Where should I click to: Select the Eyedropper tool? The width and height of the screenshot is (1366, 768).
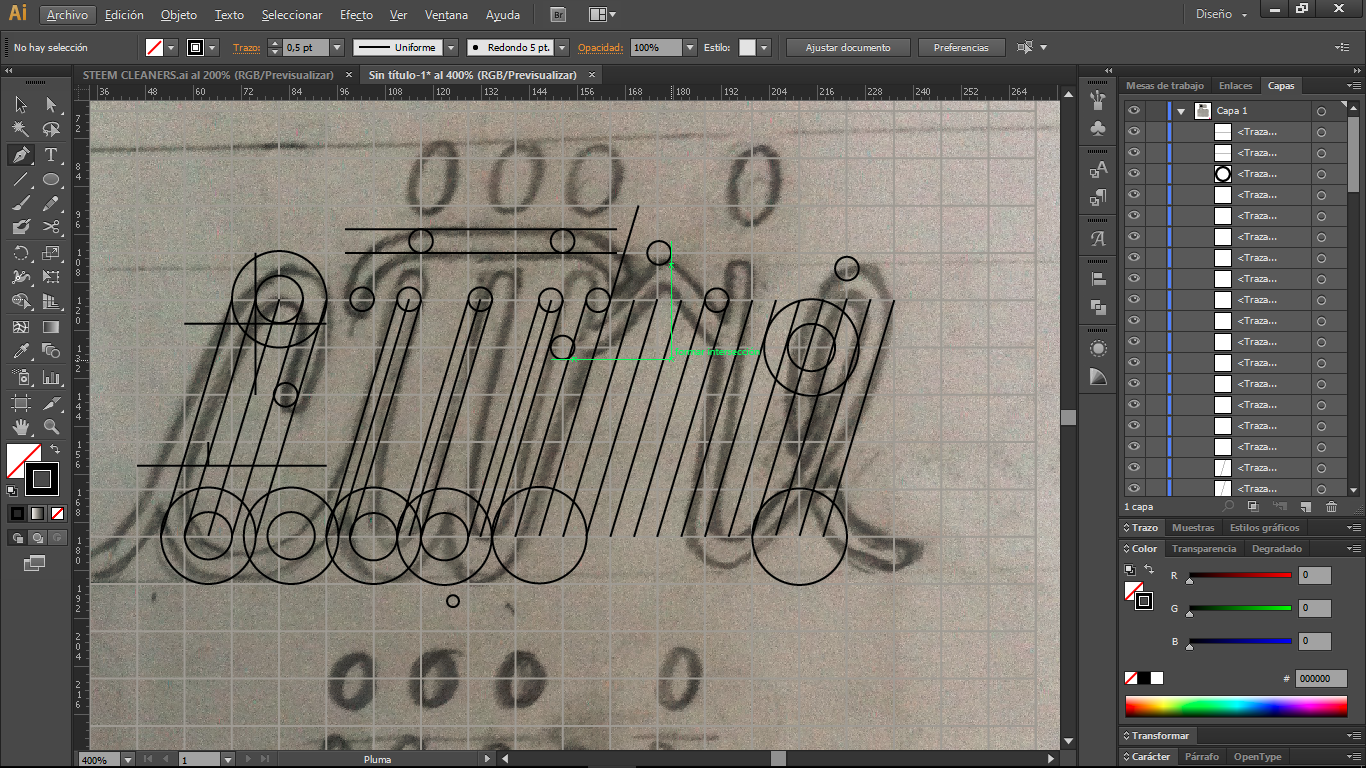point(21,351)
